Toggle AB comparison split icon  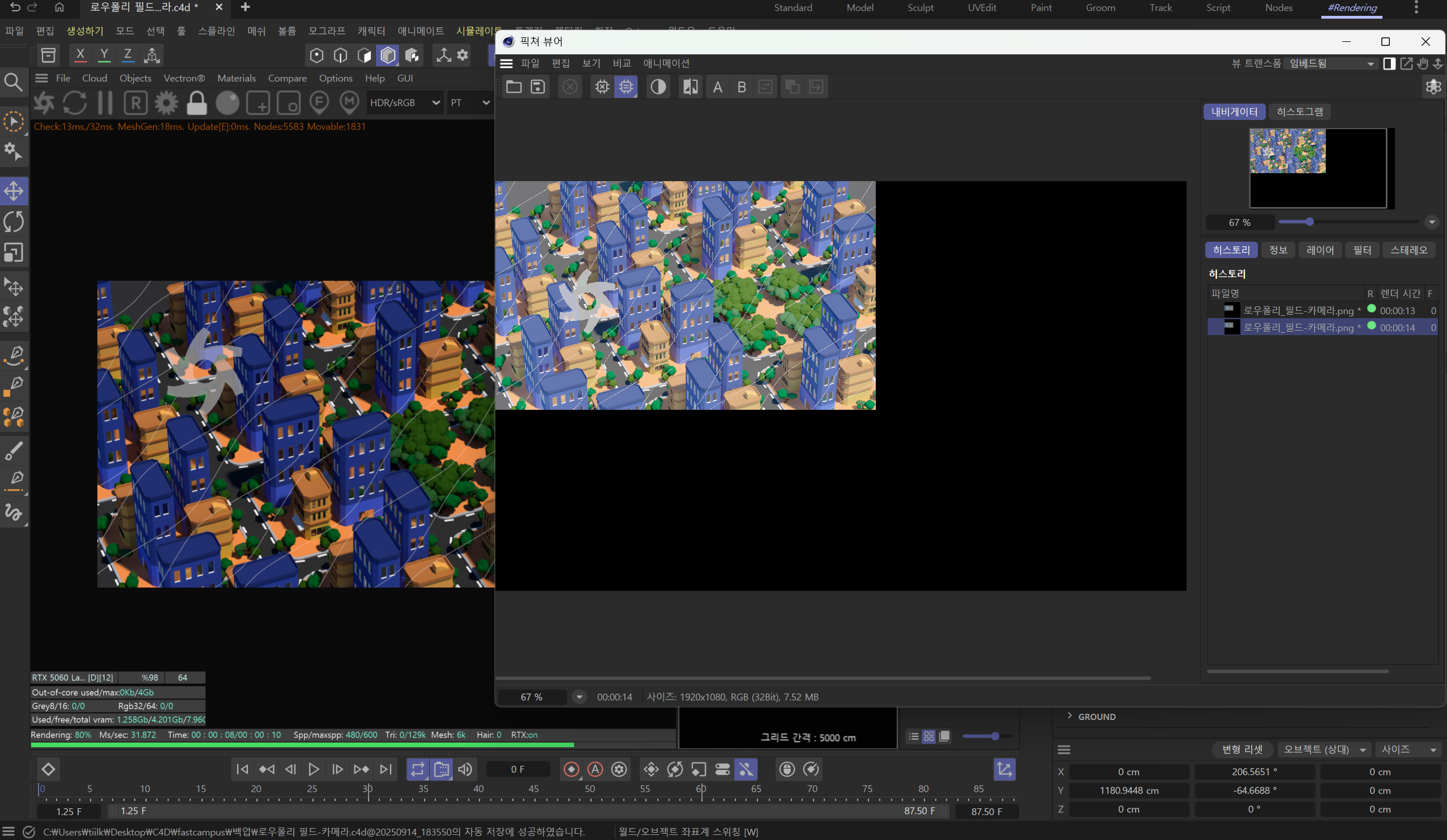pos(690,87)
